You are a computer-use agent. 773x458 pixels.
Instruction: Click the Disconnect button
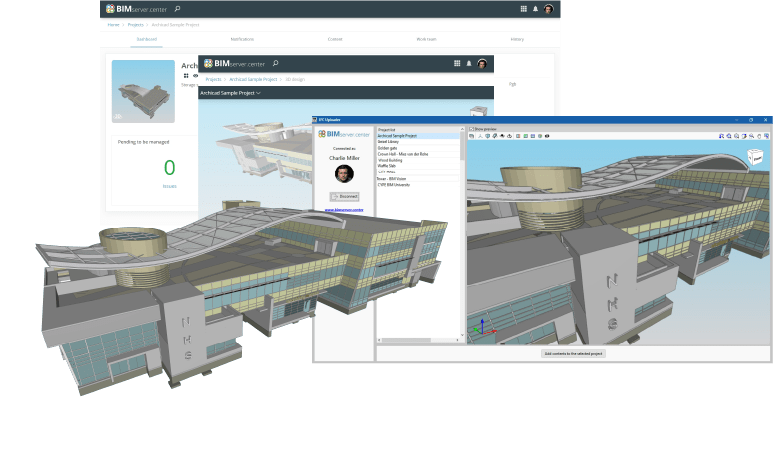[344, 196]
